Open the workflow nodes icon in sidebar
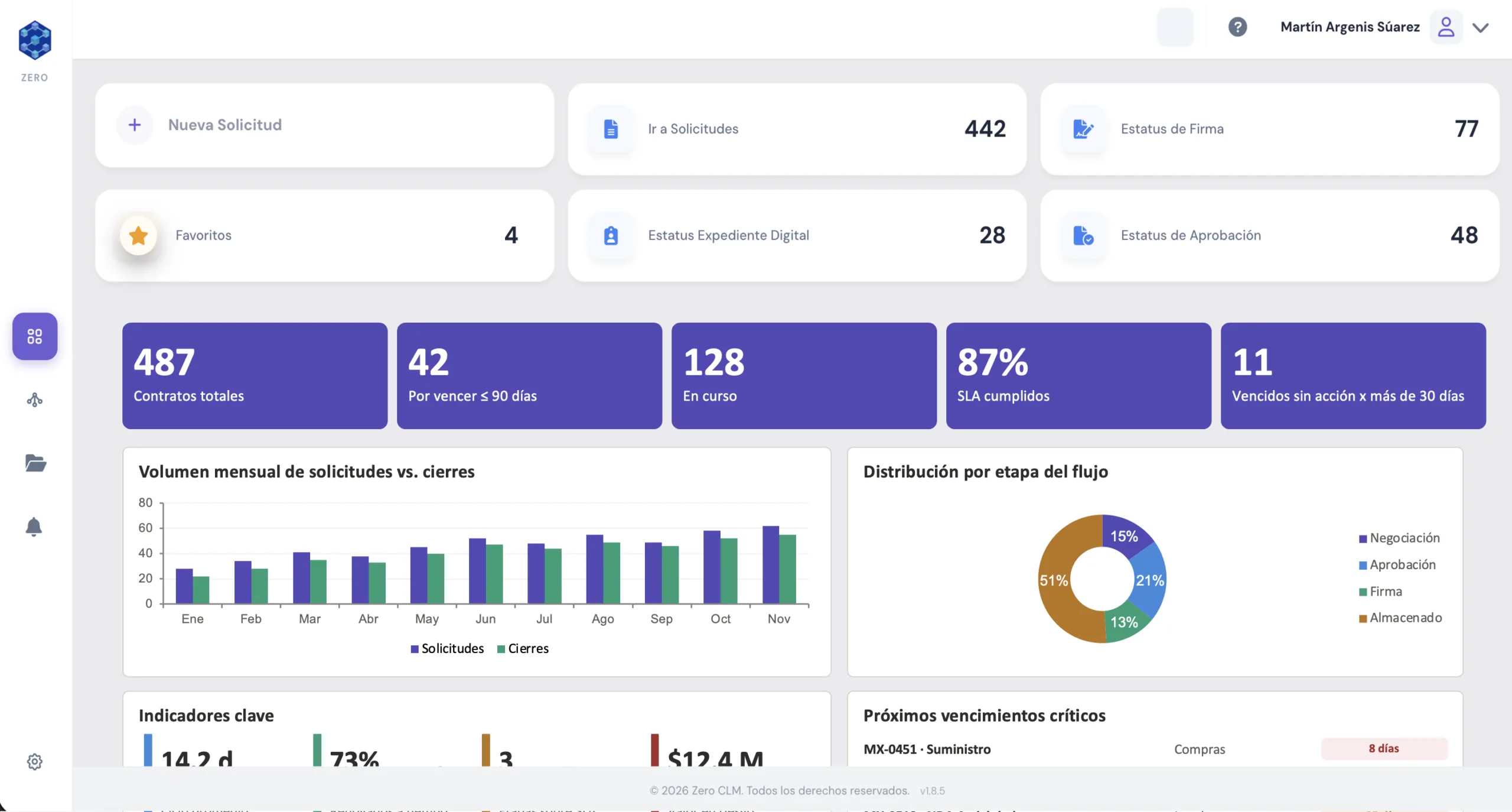The width and height of the screenshot is (1512, 812). click(x=35, y=400)
